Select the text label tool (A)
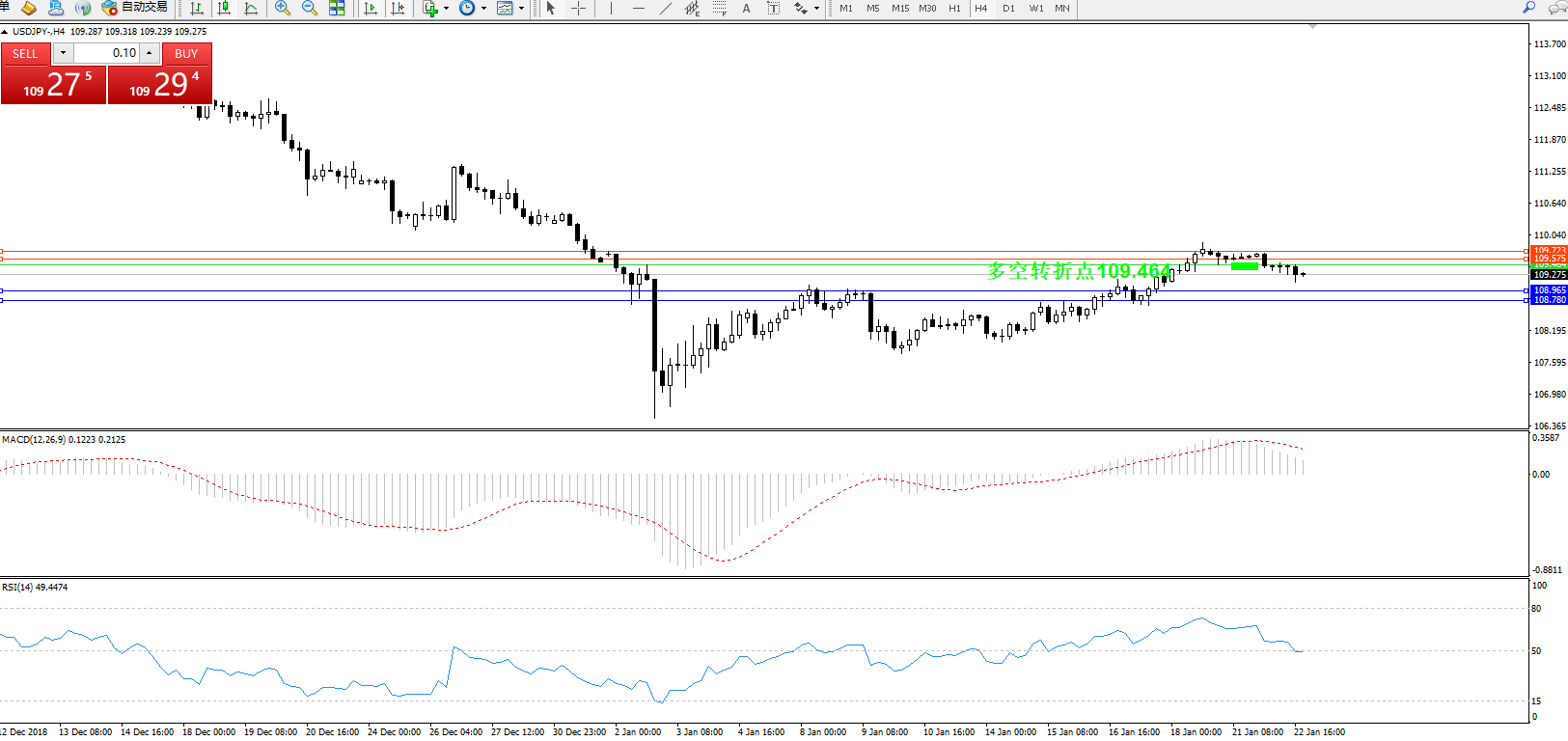Image resolution: width=1568 pixels, height=741 pixels. coord(746,8)
